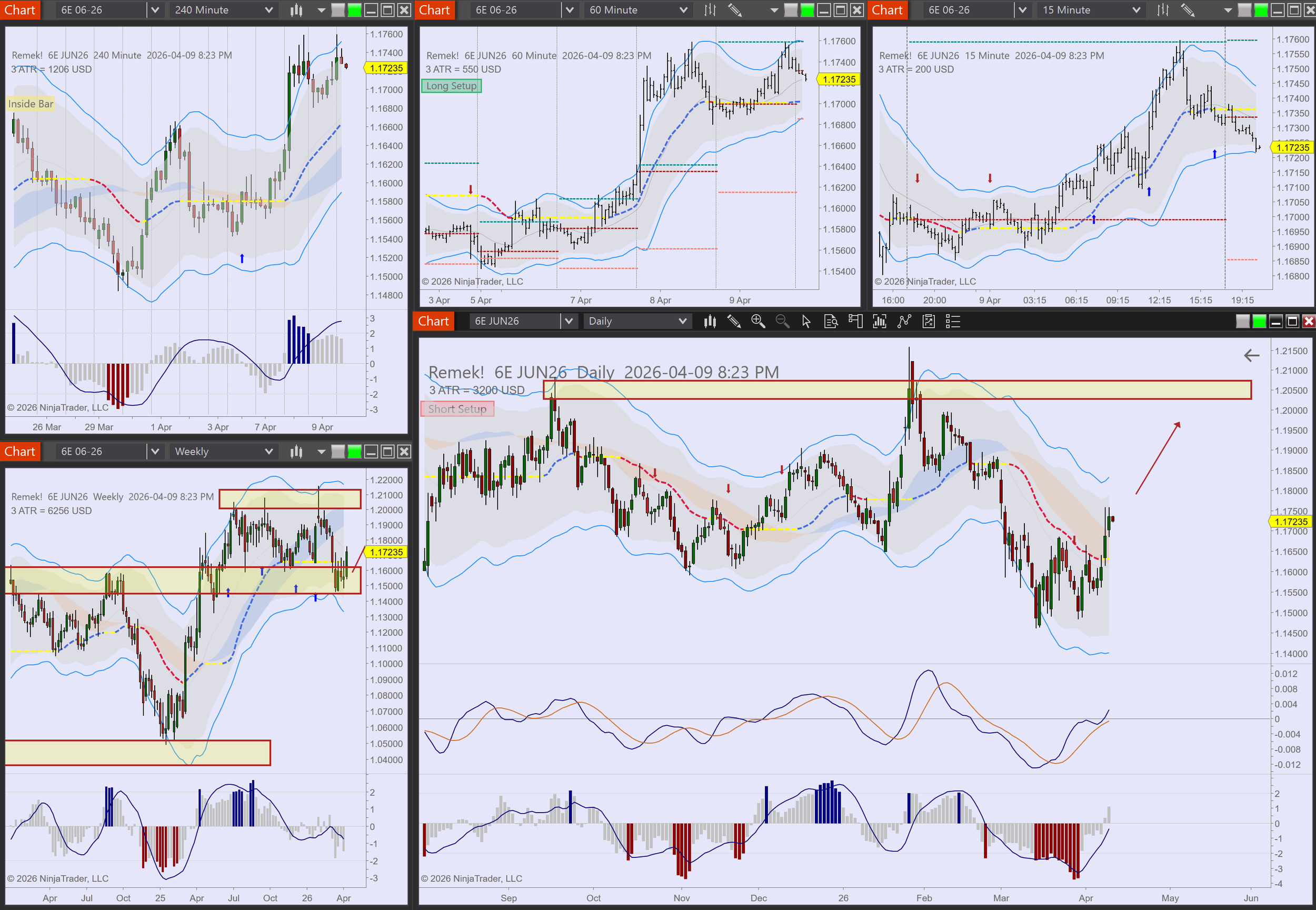Open drawing tools pencil on Daily chart
The height and width of the screenshot is (910, 1316).
pos(734,322)
